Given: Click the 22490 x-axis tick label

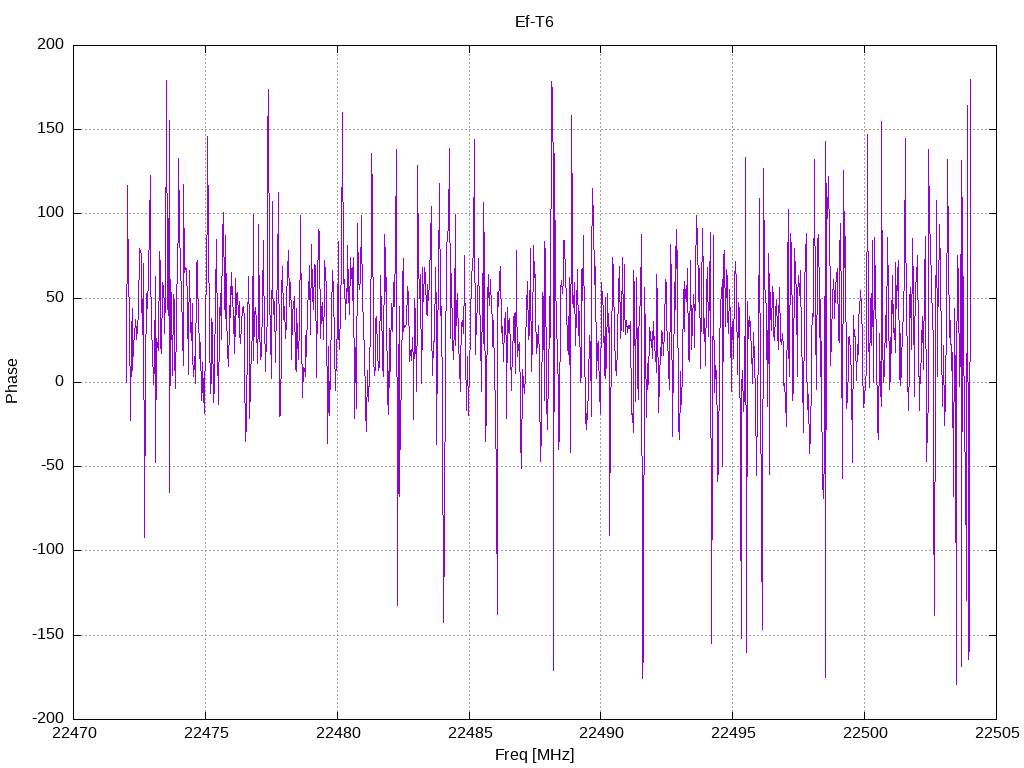Looking at the screenshot, I should coord(601,733).
